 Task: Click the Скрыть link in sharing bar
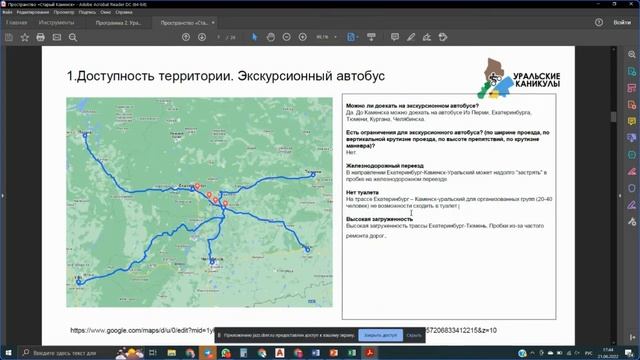[414, 335]
